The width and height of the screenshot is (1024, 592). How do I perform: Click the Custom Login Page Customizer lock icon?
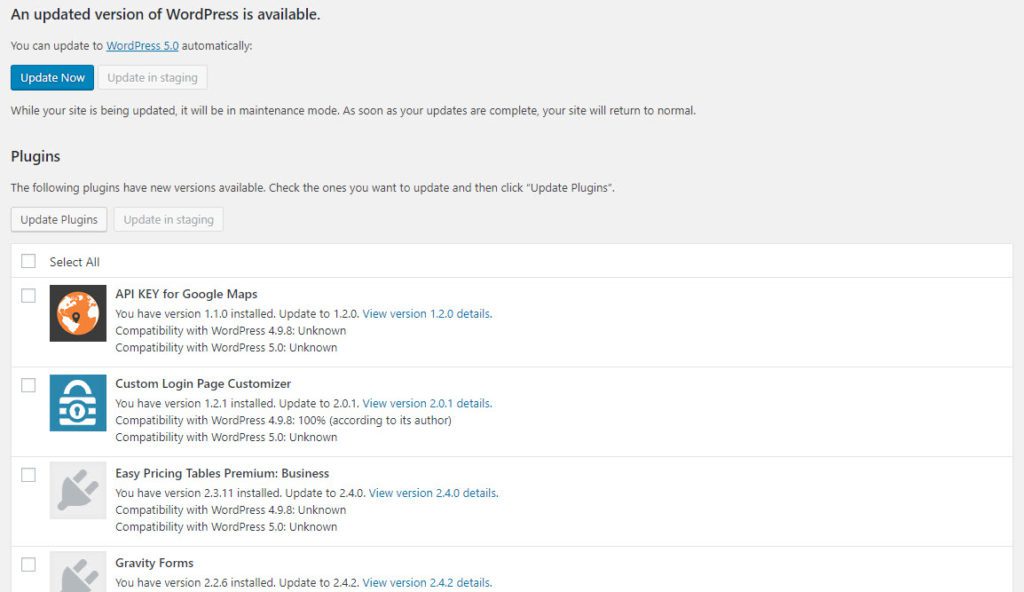(x=78, y=403)
